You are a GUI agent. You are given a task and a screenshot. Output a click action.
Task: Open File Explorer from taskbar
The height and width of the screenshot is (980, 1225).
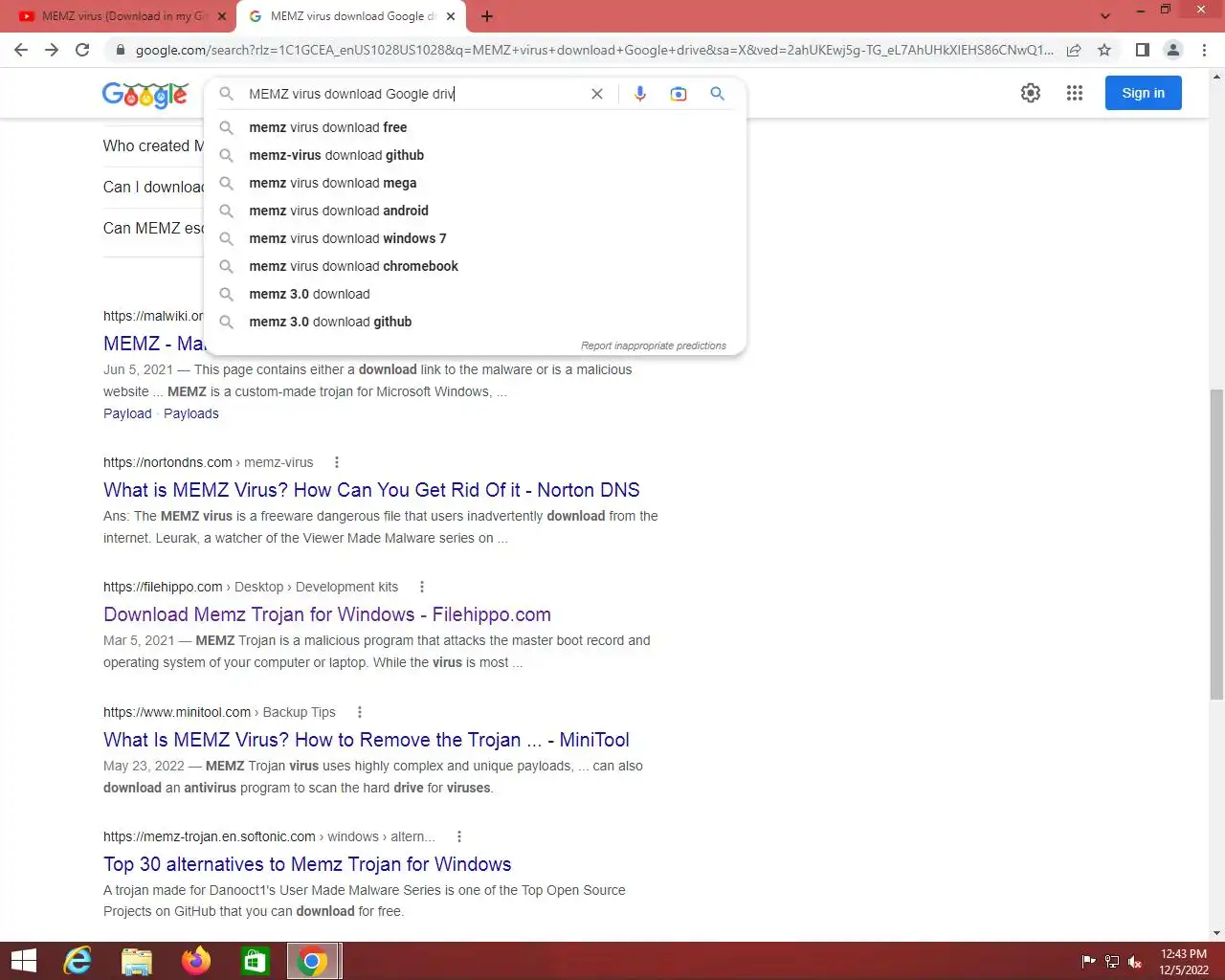coord(137,961)
